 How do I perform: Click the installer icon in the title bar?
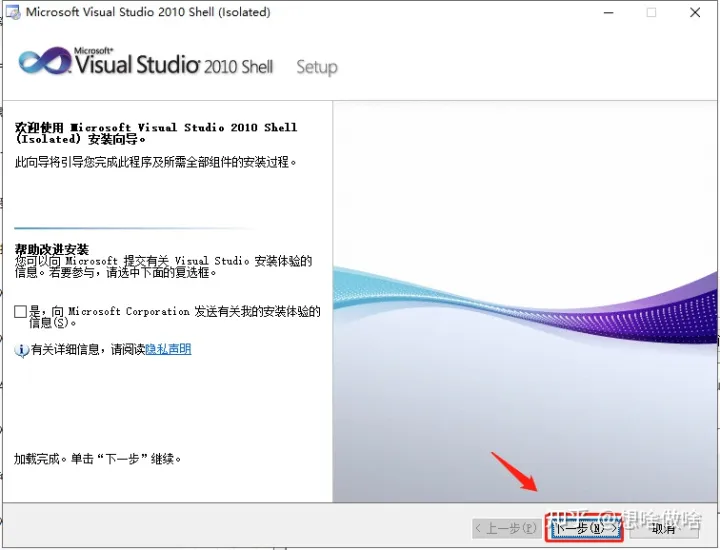pyautogui.click(x=13, y=12)
